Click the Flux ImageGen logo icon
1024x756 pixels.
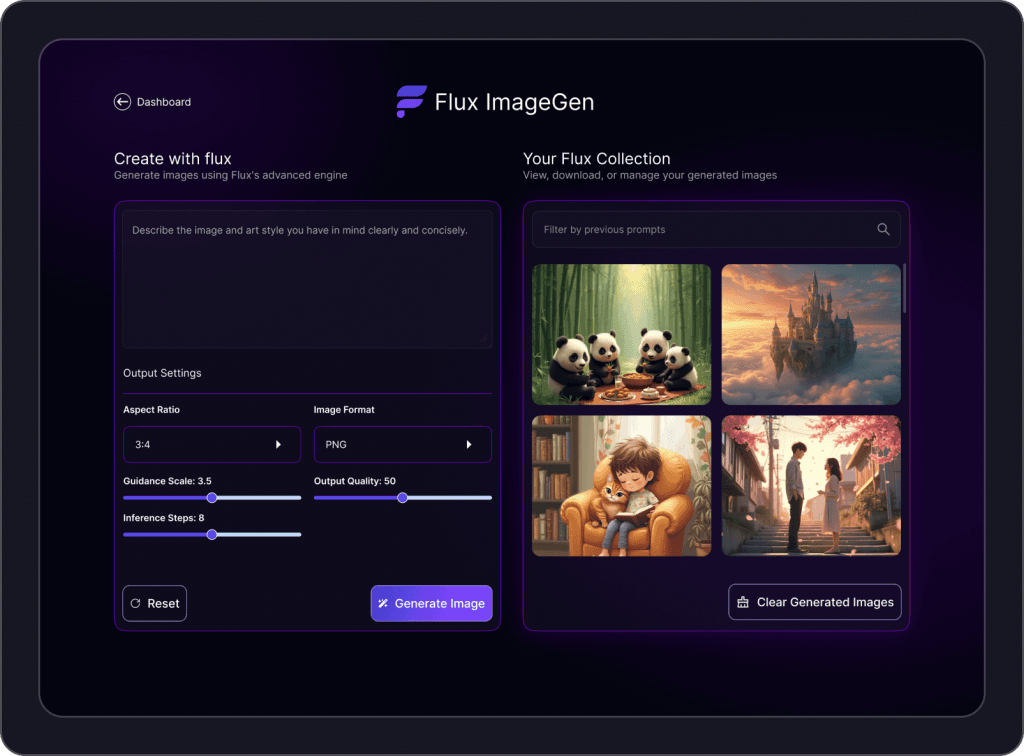(410, 101)
